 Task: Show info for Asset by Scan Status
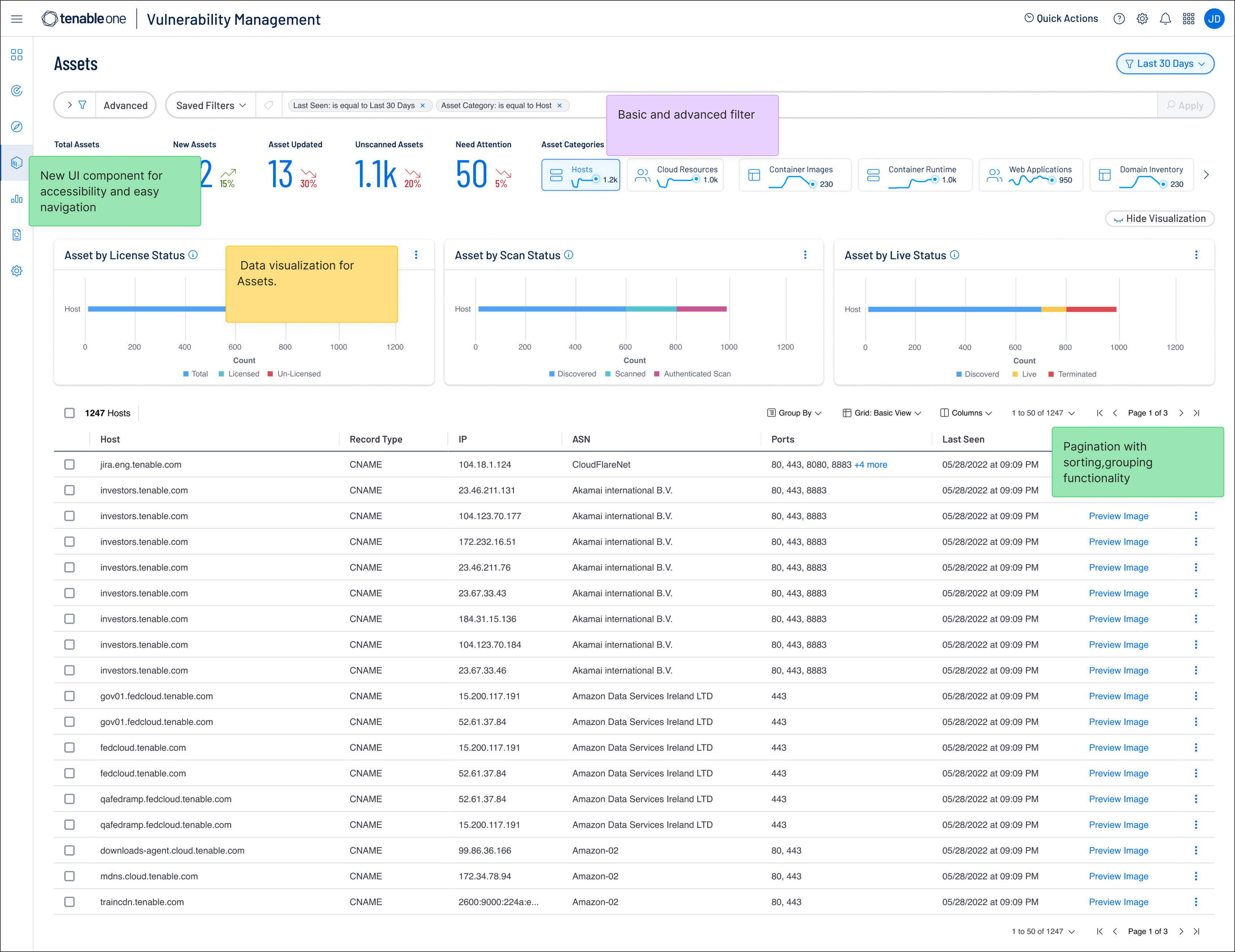click(x=568, y=255)
